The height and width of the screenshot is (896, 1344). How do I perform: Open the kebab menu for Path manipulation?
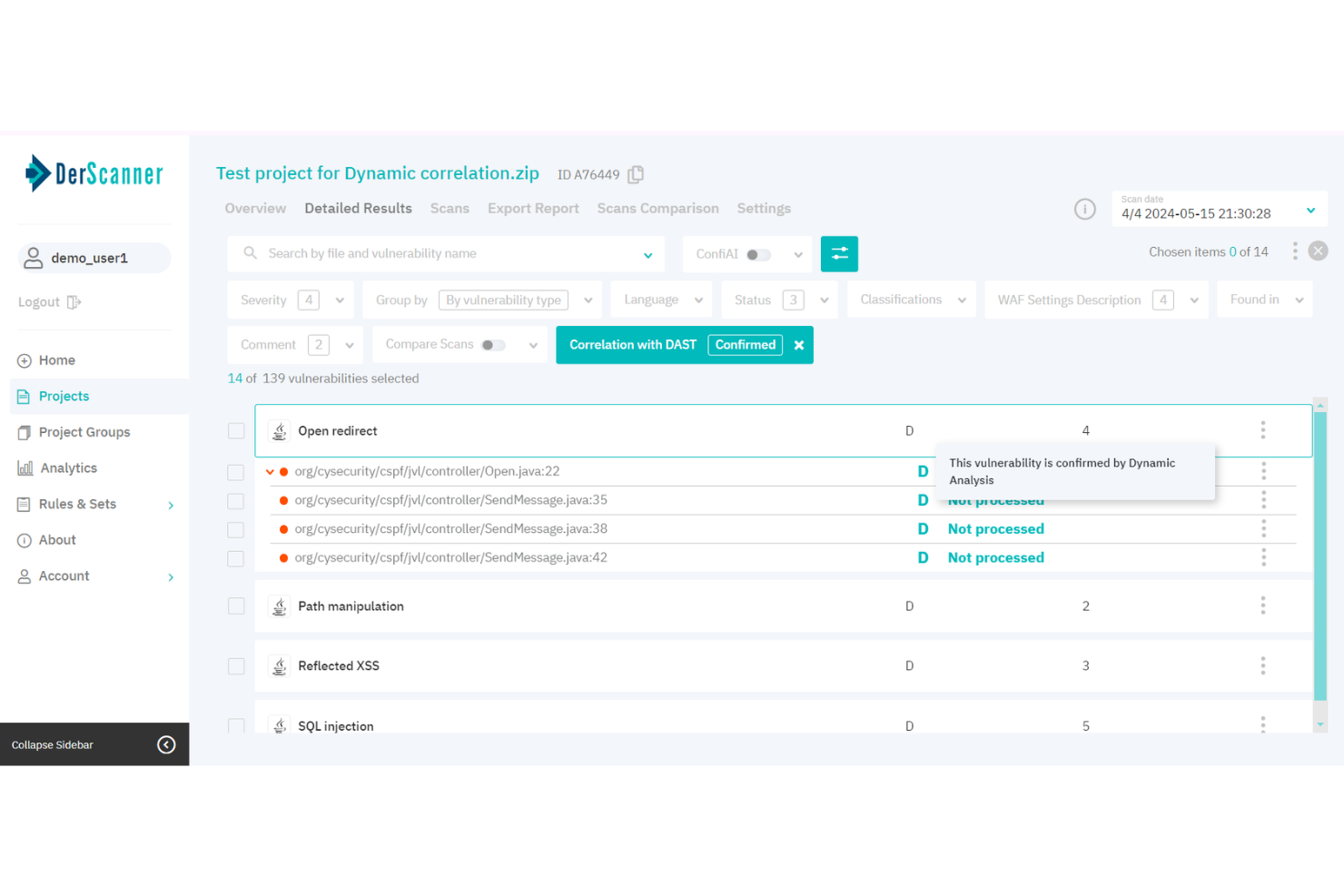click(1263, 606)
